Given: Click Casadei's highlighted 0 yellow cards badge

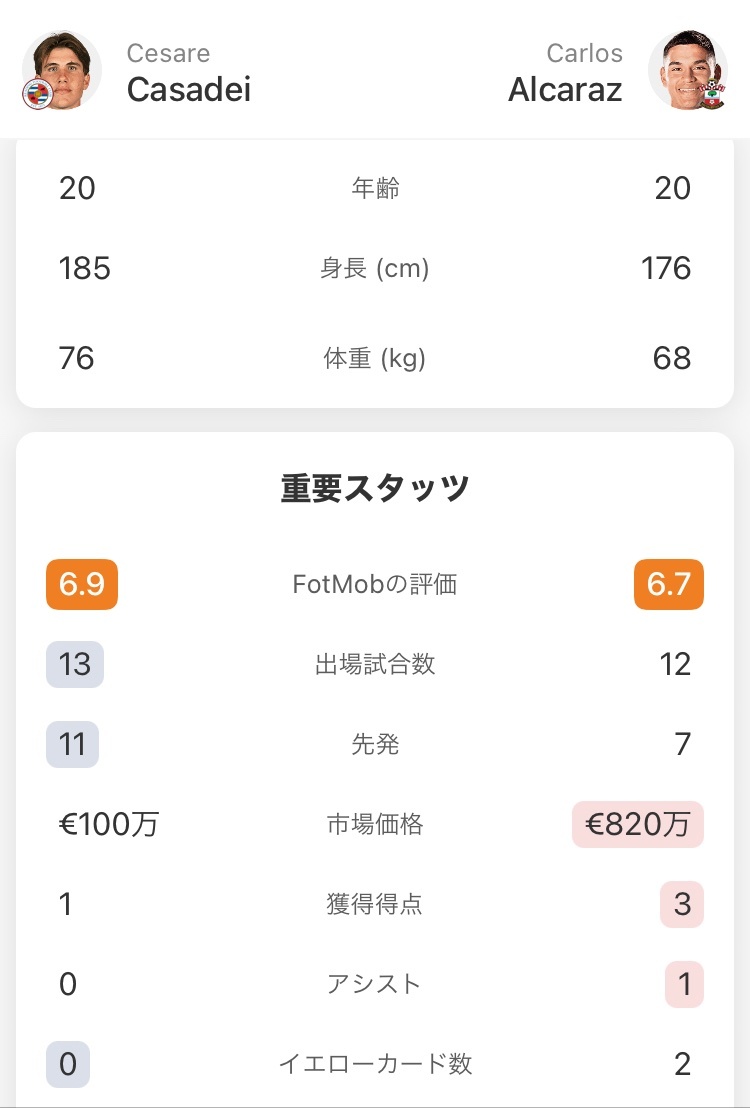Looking at the screenshot, I should point(68,1064).
